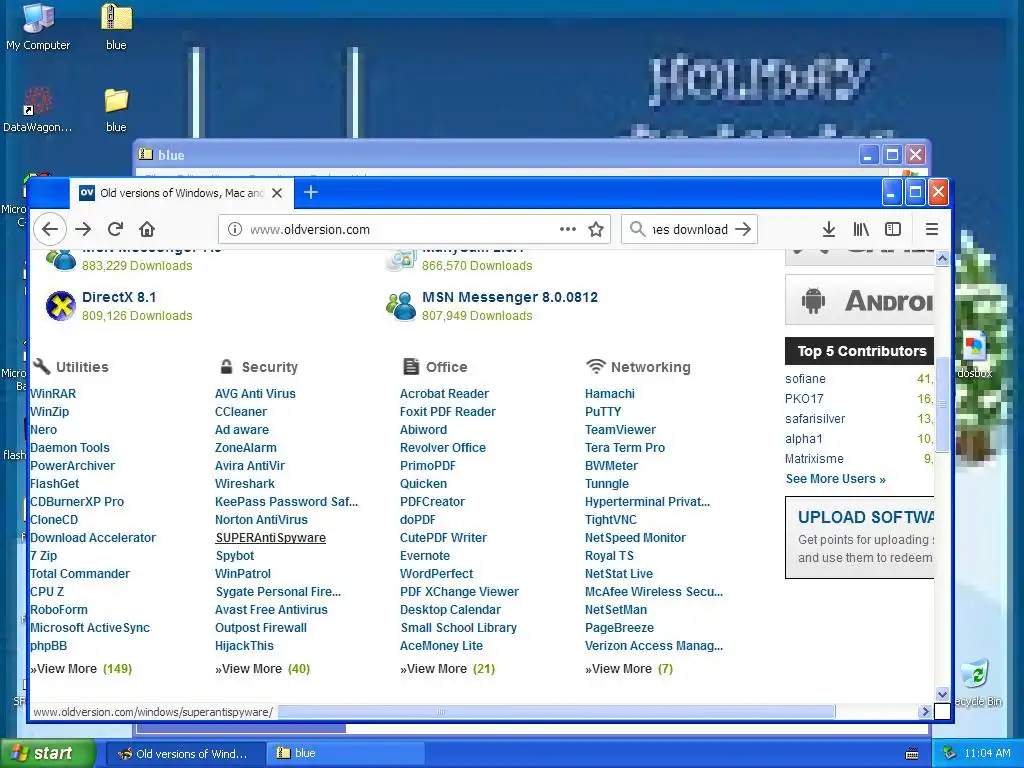Viewport: 1024px width, 768px height.
Task: Open the CCleaner link
Action: pos(241,412)
